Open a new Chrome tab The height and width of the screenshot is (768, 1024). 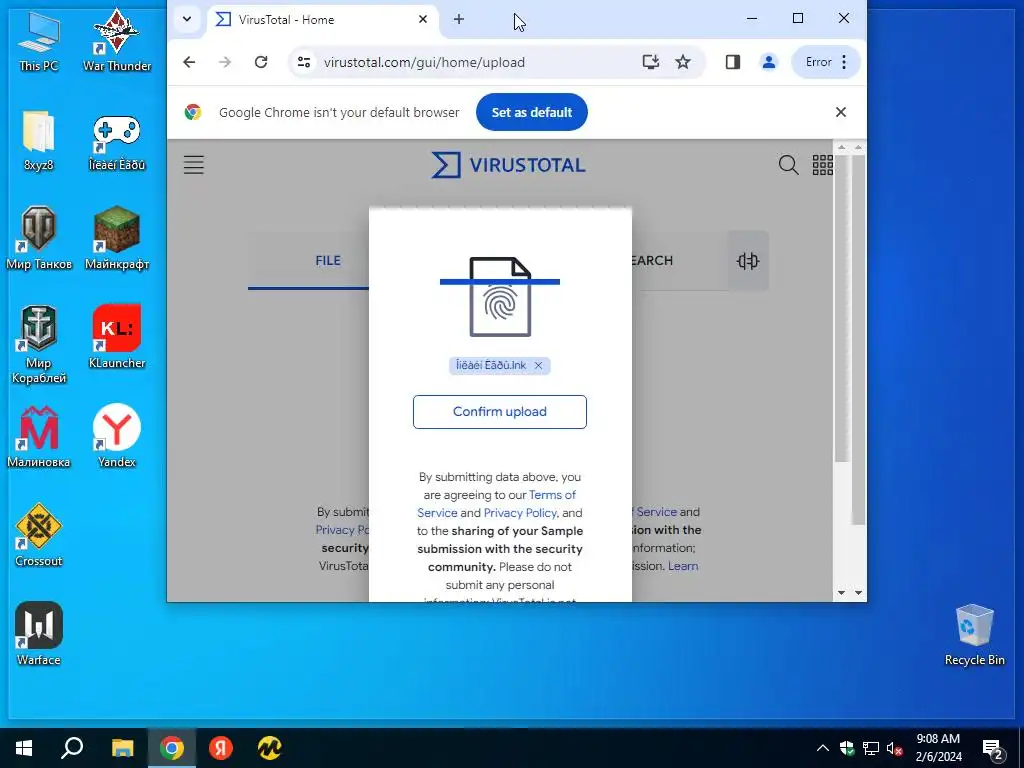pos(458,20)
